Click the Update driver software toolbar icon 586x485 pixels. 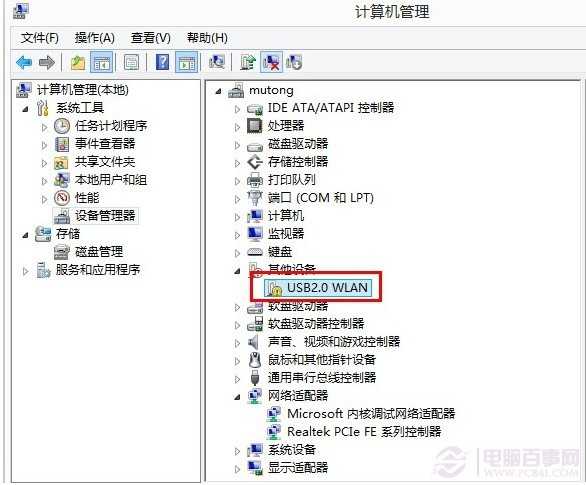click(248, 62)
